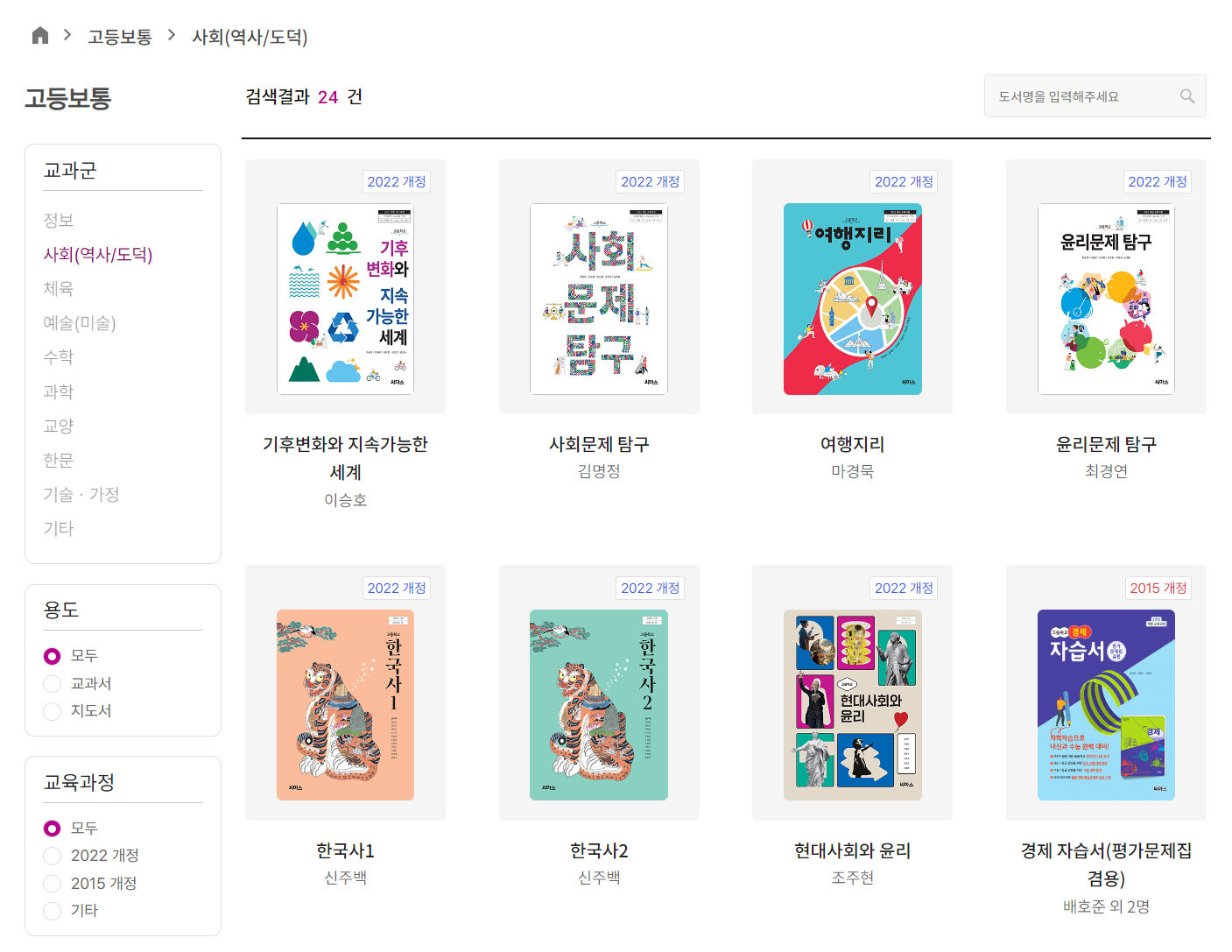Image resolution: width=1232 pixels, height=952 pixels.
Task: Choose the 2015 개정 curriculum radio button
Action: [x=53, y=884]
